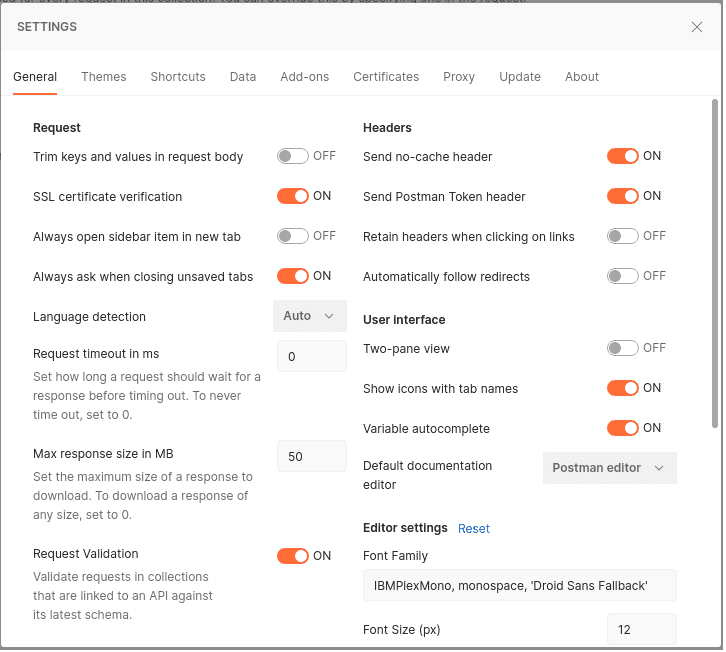This screenshot has height=652, width=726.
Task: Open the Language detection Auto dropdown
Action: coord(309,316)
